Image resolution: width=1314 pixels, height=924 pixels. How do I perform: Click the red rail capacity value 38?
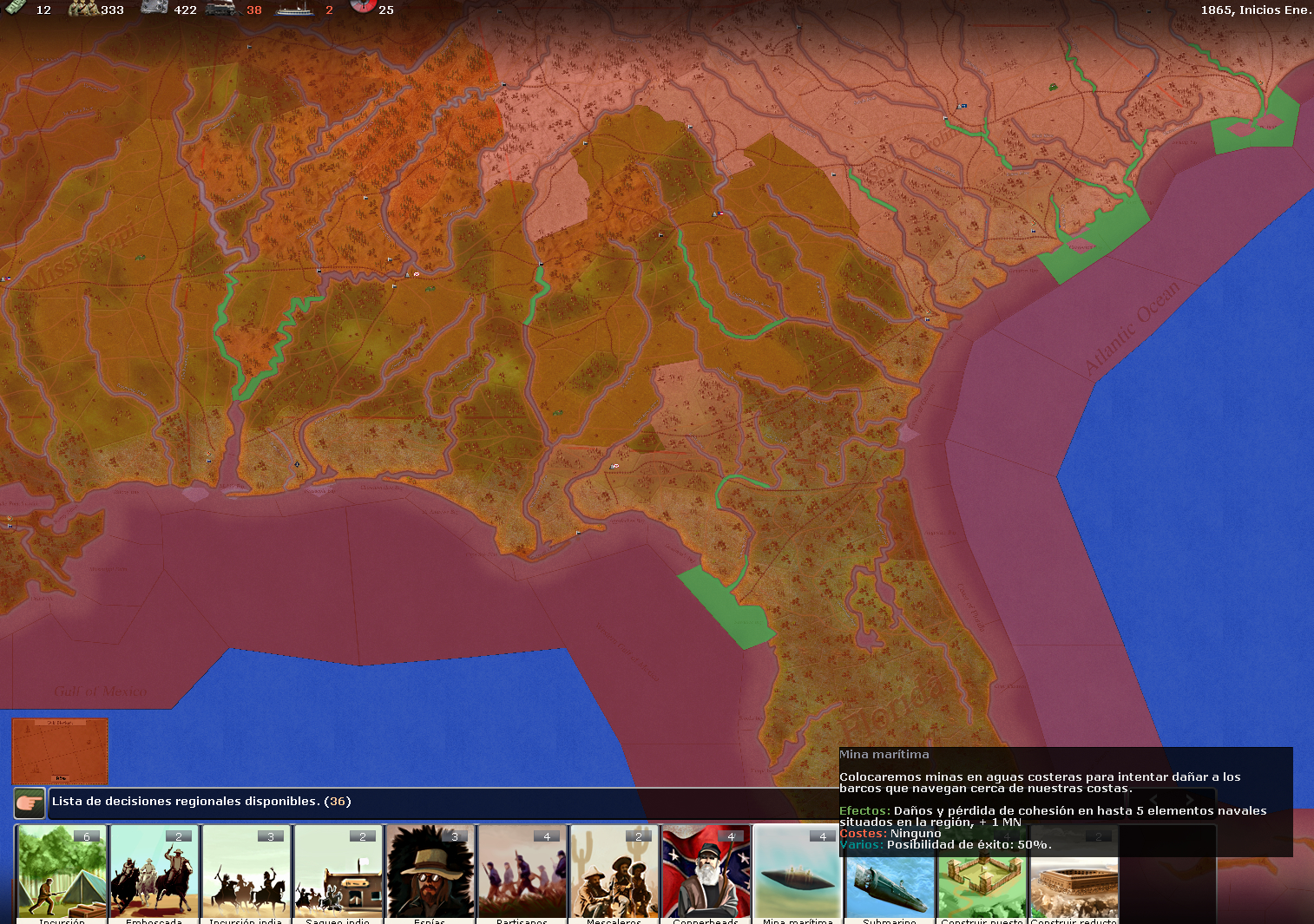click(253, 10)
